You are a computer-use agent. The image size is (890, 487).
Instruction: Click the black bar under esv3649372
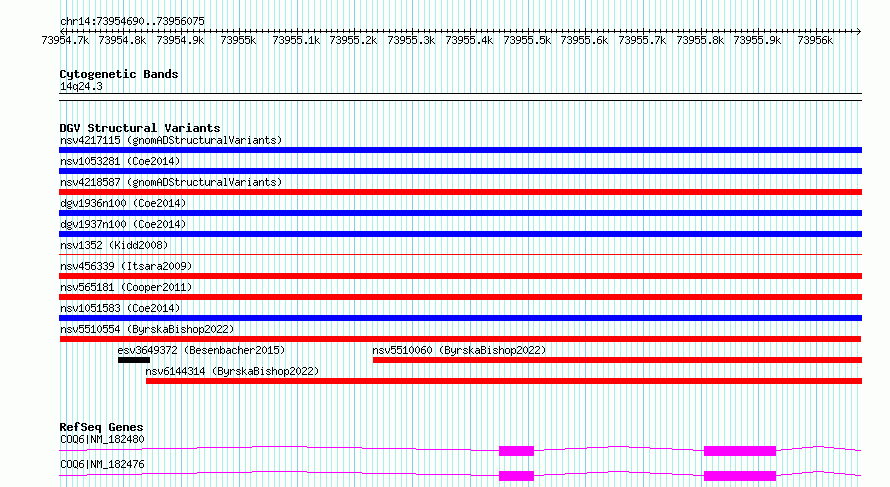point(134,360)
